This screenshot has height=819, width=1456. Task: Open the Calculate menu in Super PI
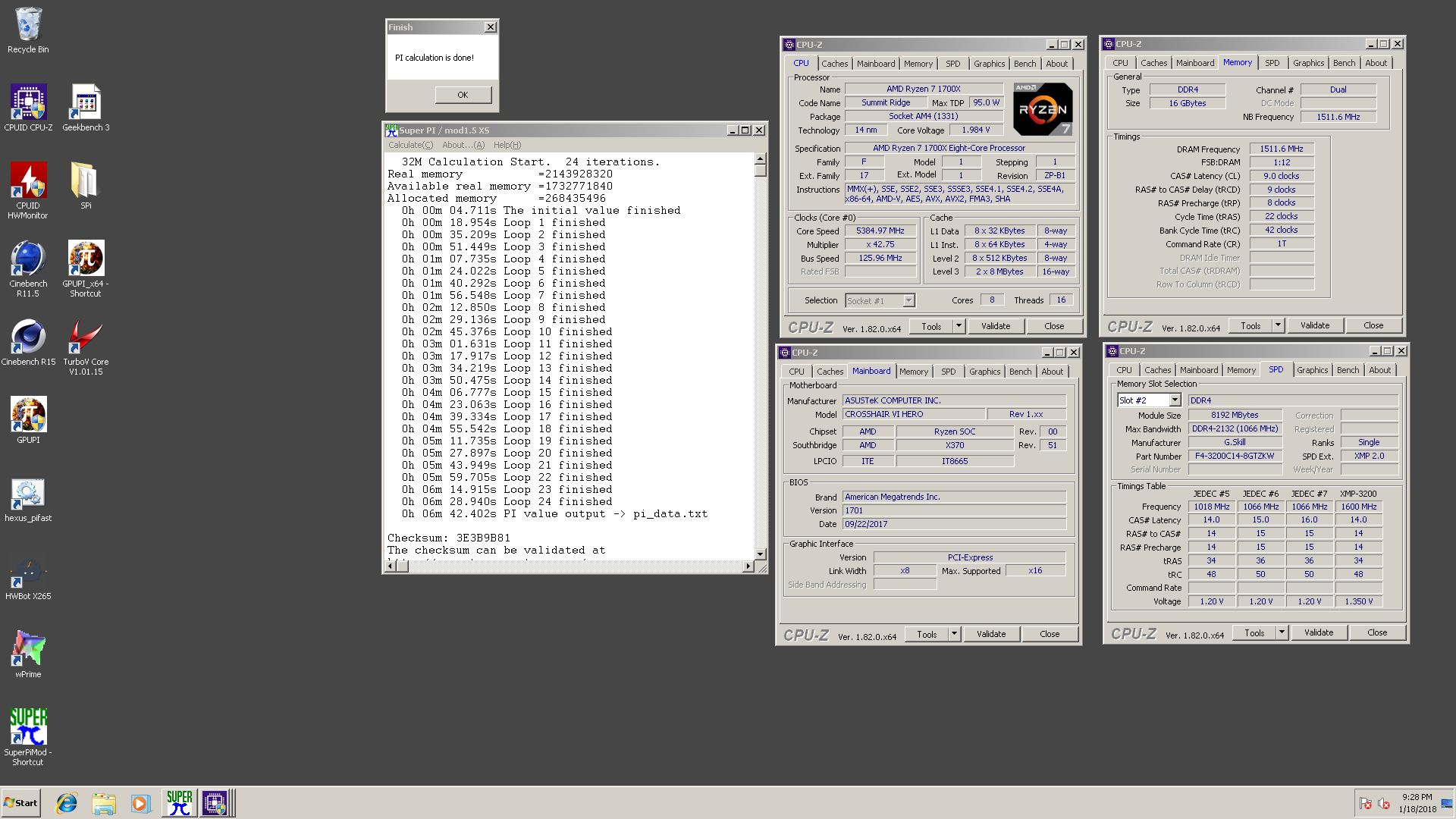point(410,145)
